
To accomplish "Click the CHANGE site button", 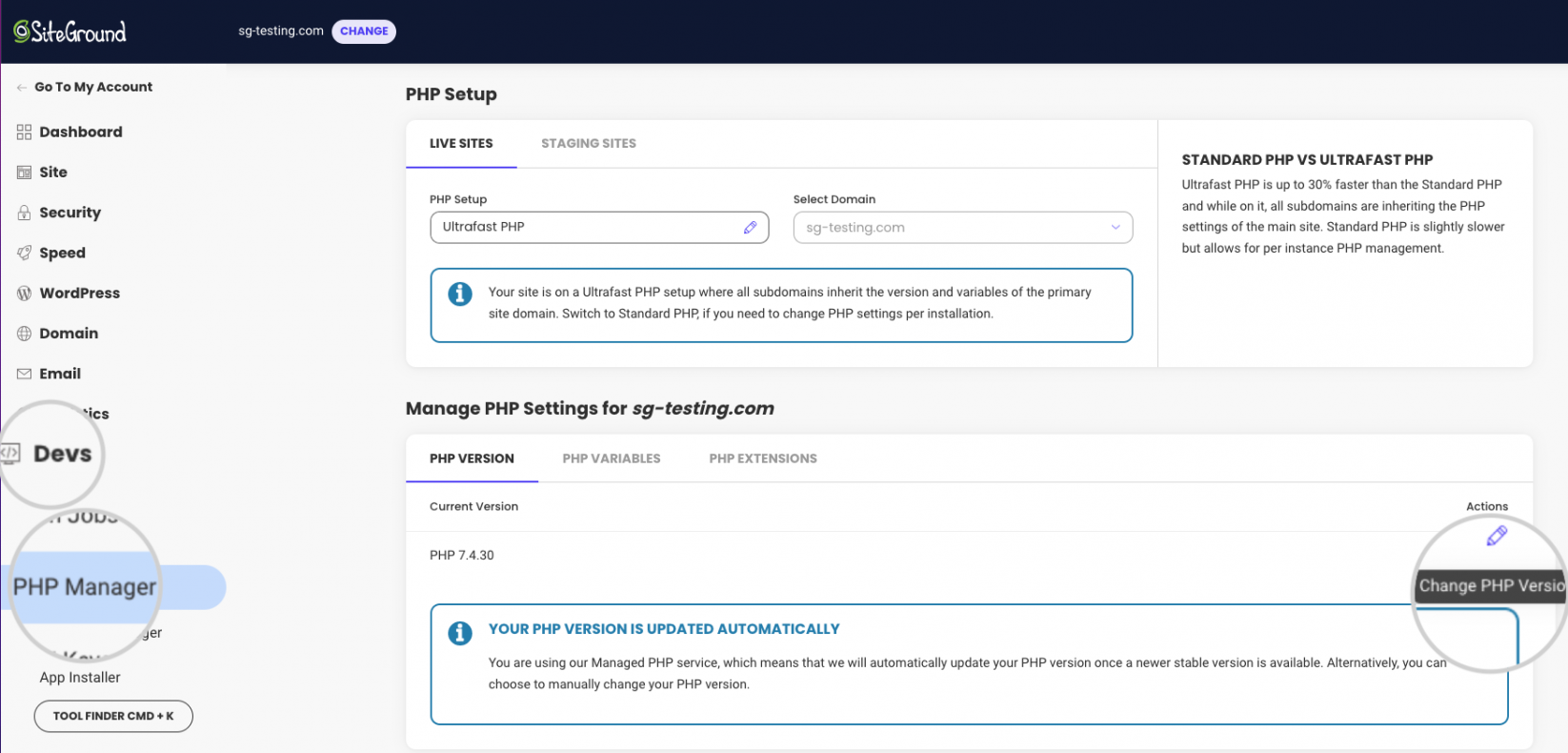I will (x=364, y=31).
